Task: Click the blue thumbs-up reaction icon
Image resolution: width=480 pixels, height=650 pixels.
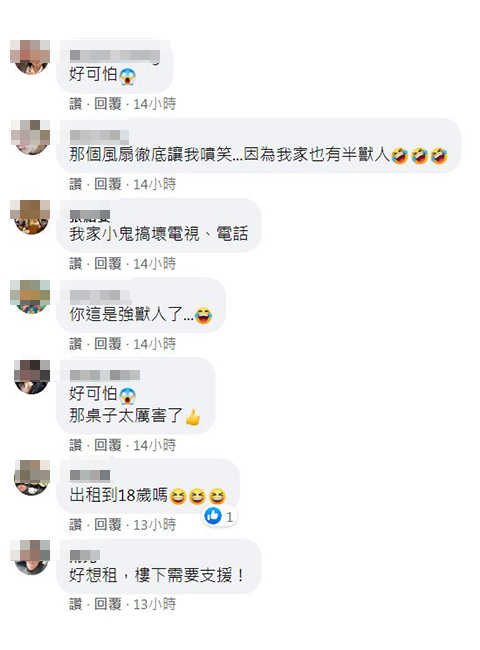Action: [213, 516]
